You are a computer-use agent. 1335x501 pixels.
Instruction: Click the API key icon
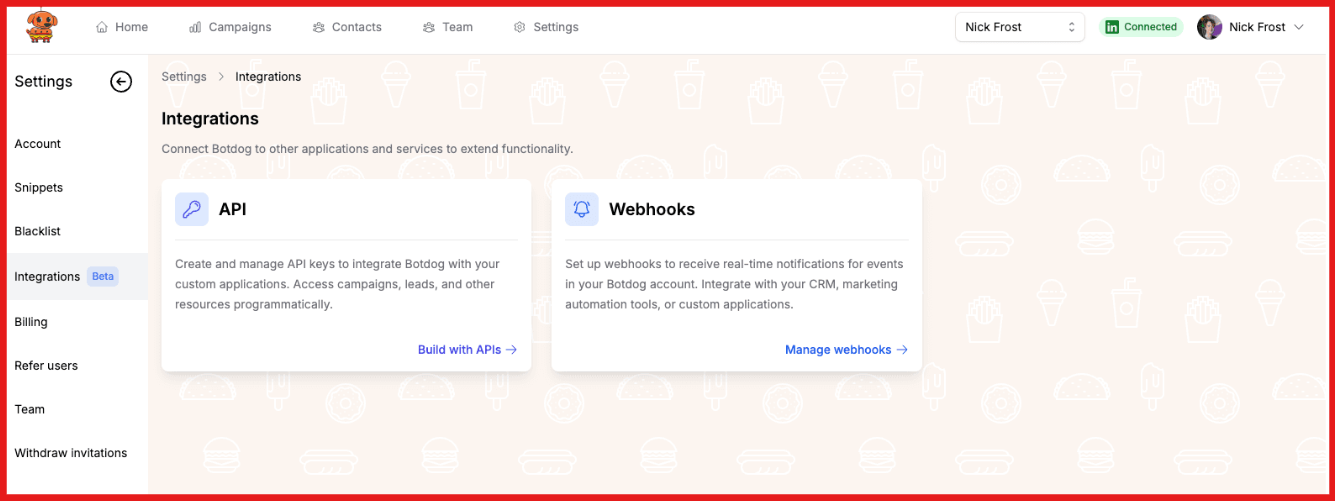(192, 209)
